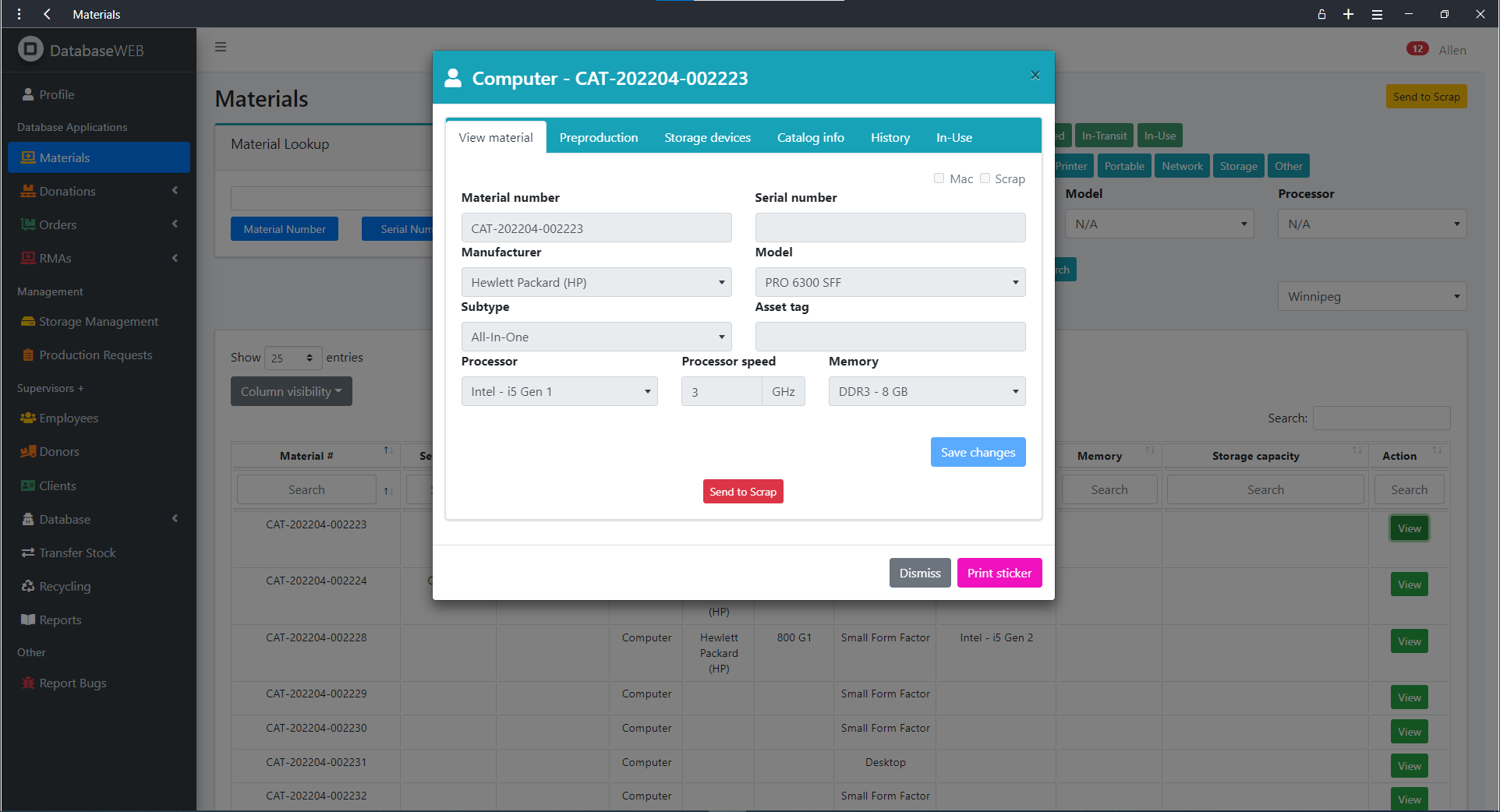Click the red 12 notifications badge

tap(1417, 48)
